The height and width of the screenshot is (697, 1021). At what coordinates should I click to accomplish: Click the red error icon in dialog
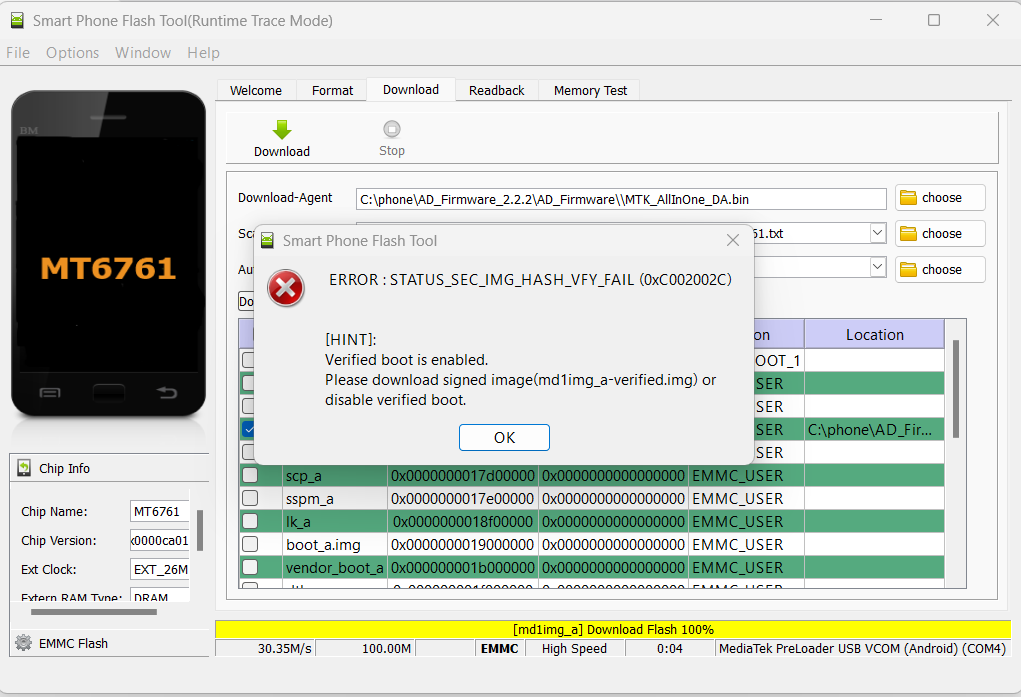point(286,288)
